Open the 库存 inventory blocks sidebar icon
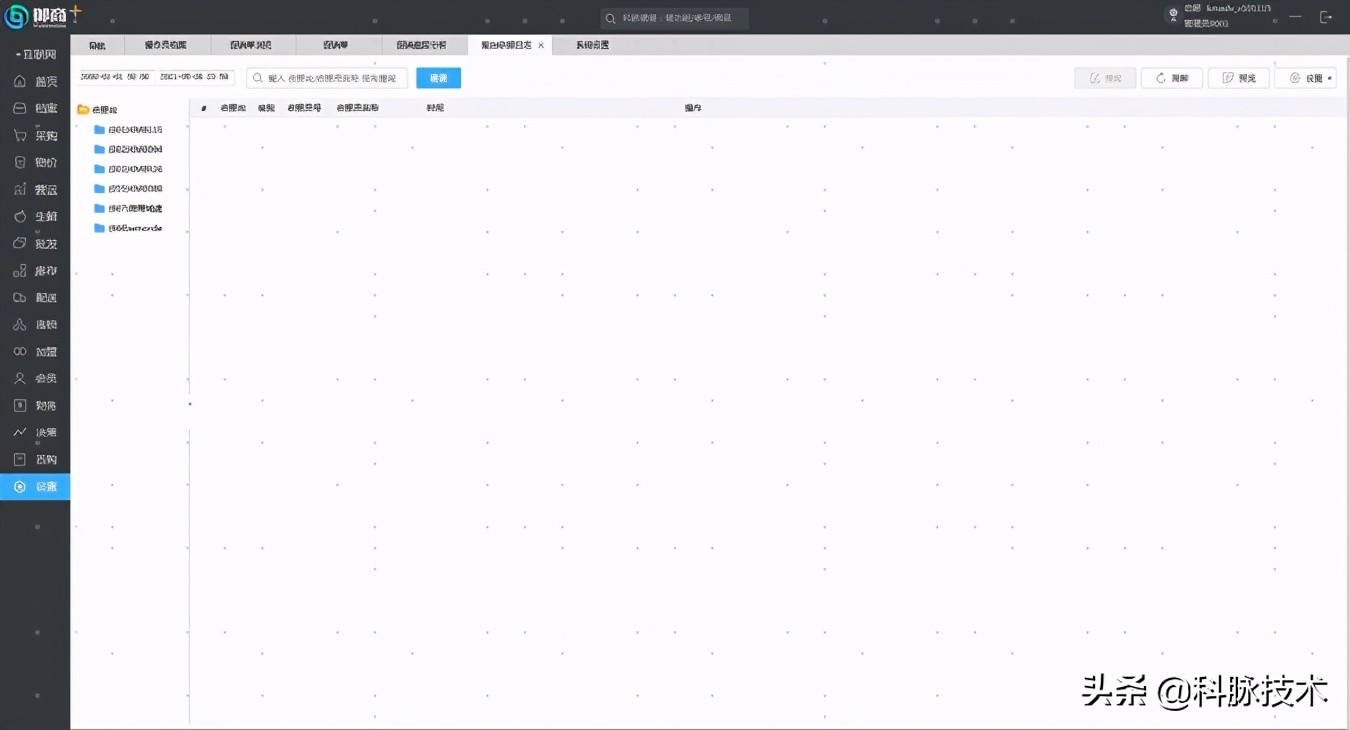The height and width of the screenshot is (730, 1350). coord(19,271)
